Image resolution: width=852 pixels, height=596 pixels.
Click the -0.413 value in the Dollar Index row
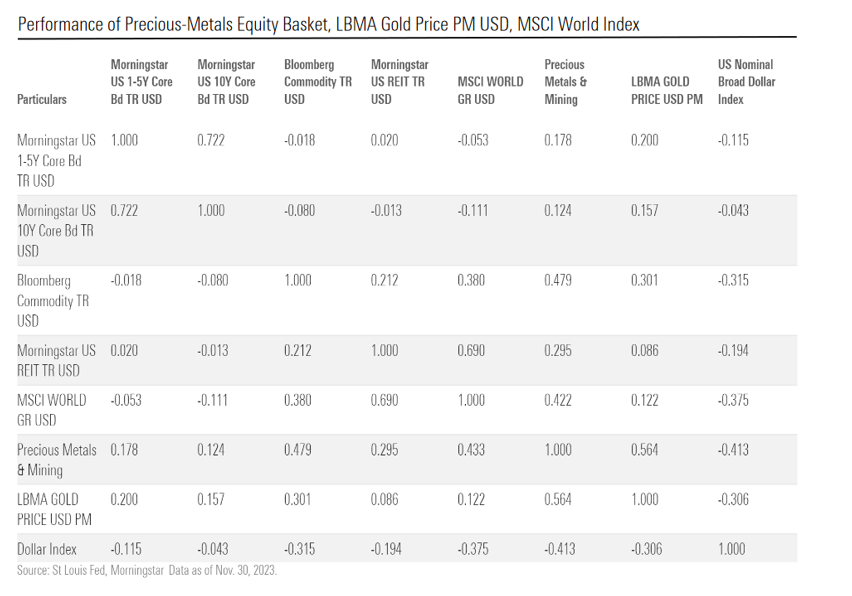coord(560,548)
